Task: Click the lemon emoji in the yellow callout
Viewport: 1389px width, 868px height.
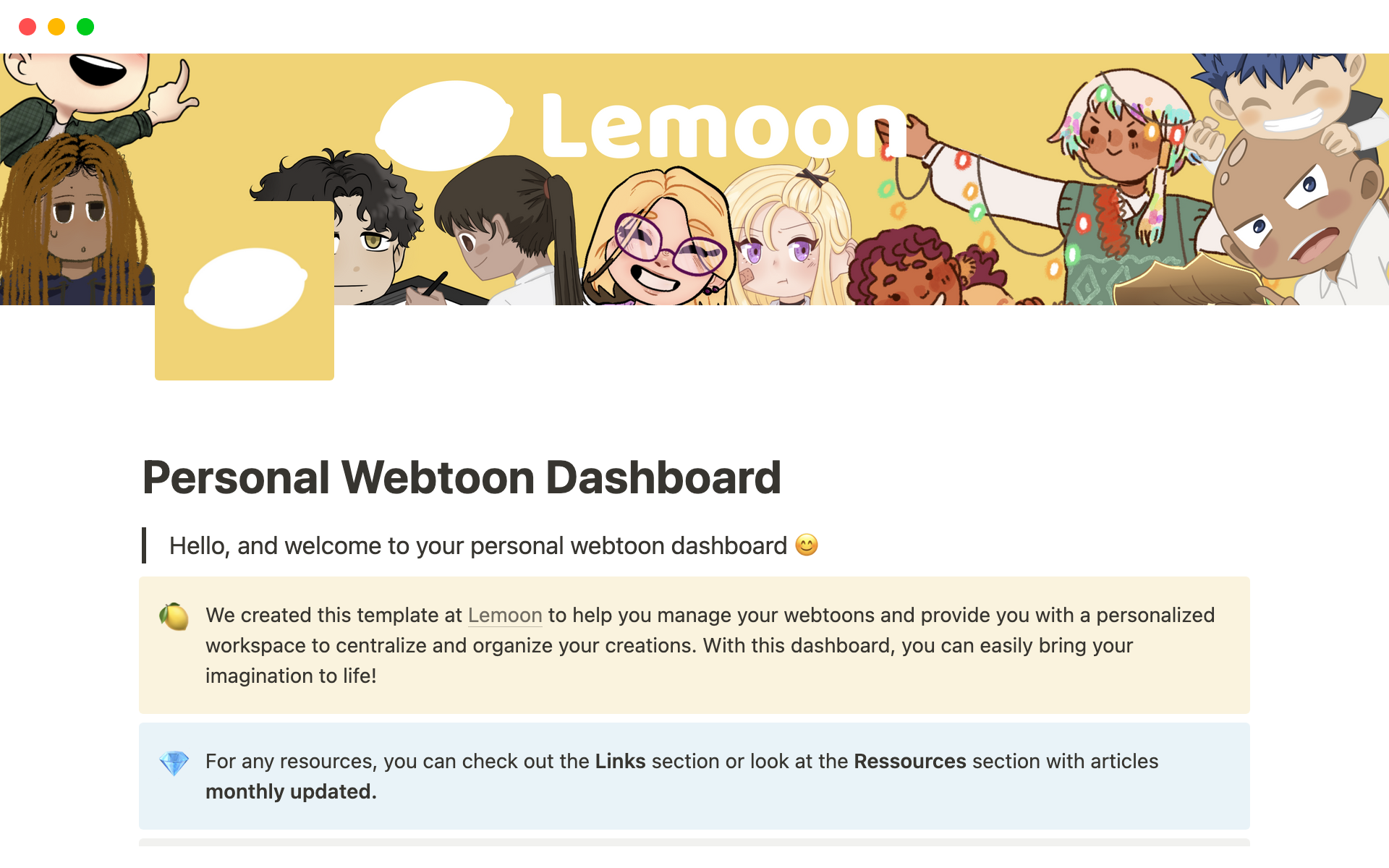Action: coord(174,616)
